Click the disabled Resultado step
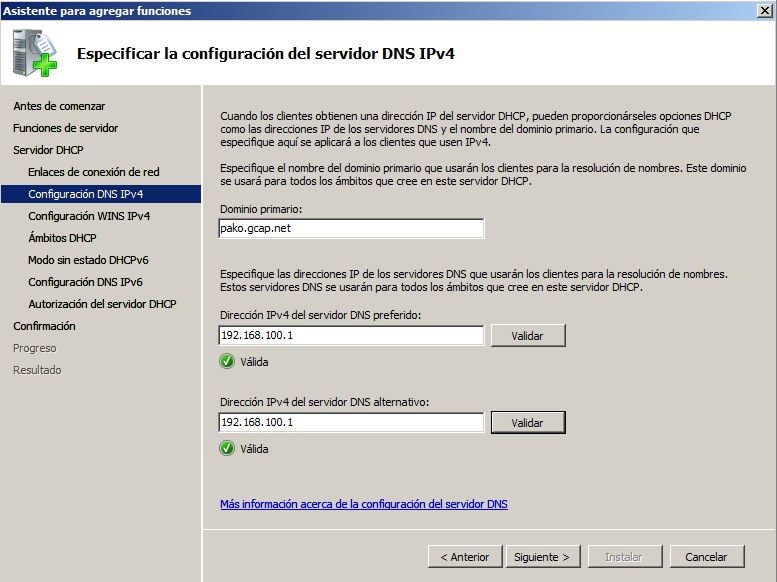This screenshot has width=777, height=582. coord(37,370)
